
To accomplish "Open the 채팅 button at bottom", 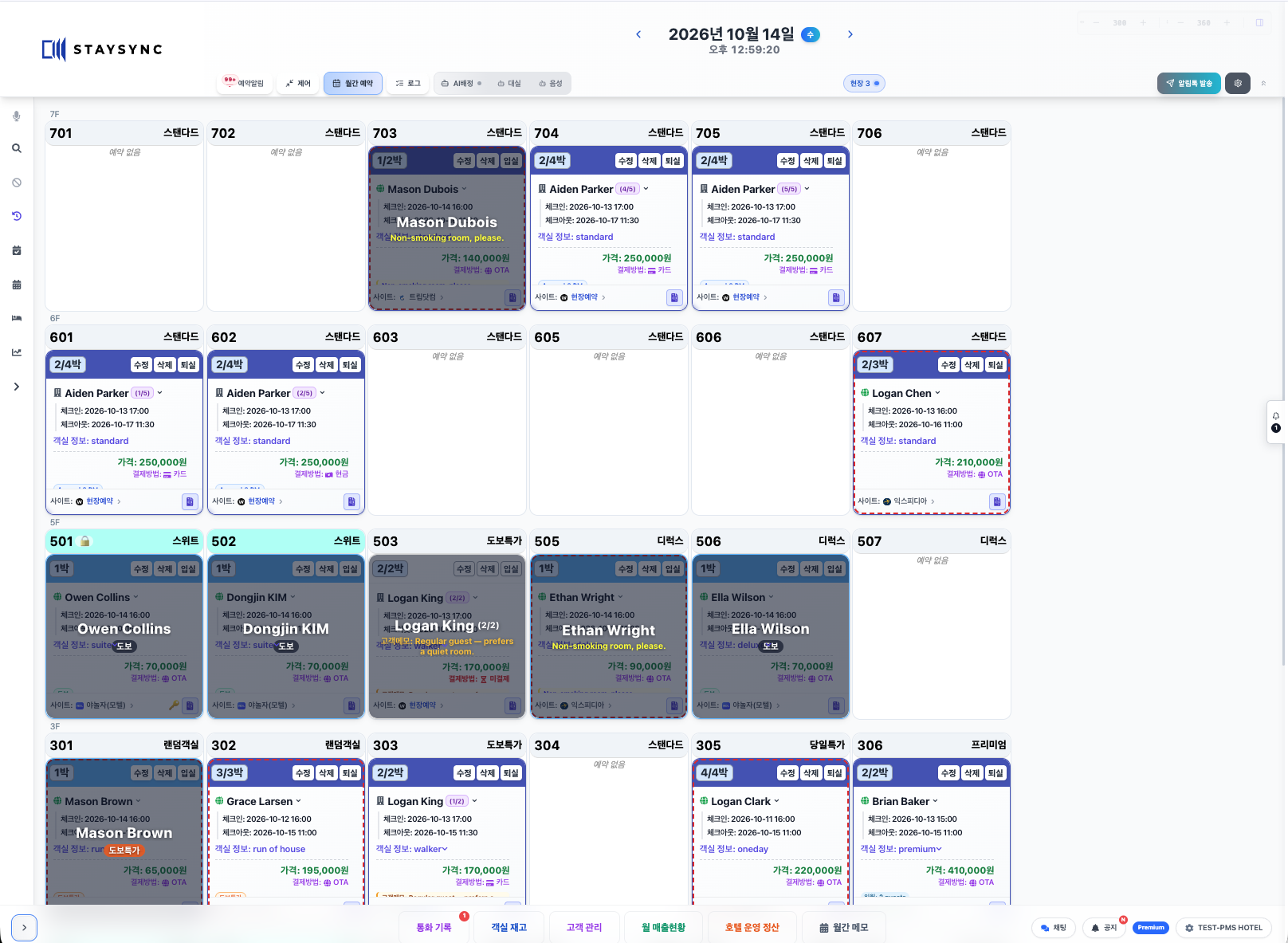I will [1054, 928].
